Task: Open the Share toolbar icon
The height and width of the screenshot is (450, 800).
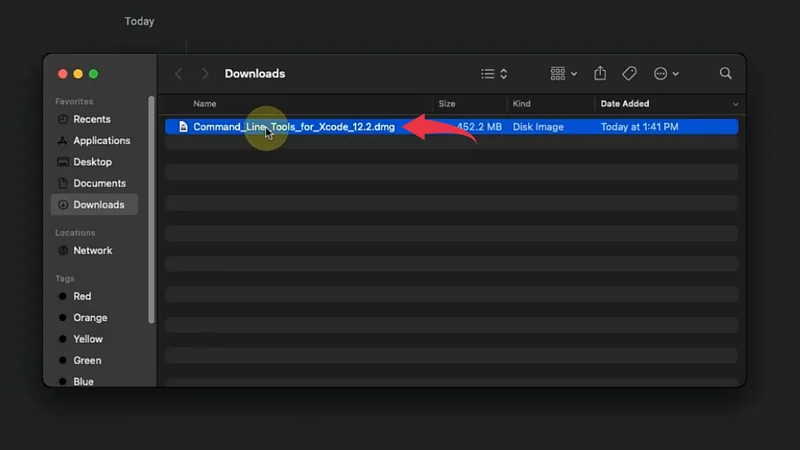Action: coord(600,74)
